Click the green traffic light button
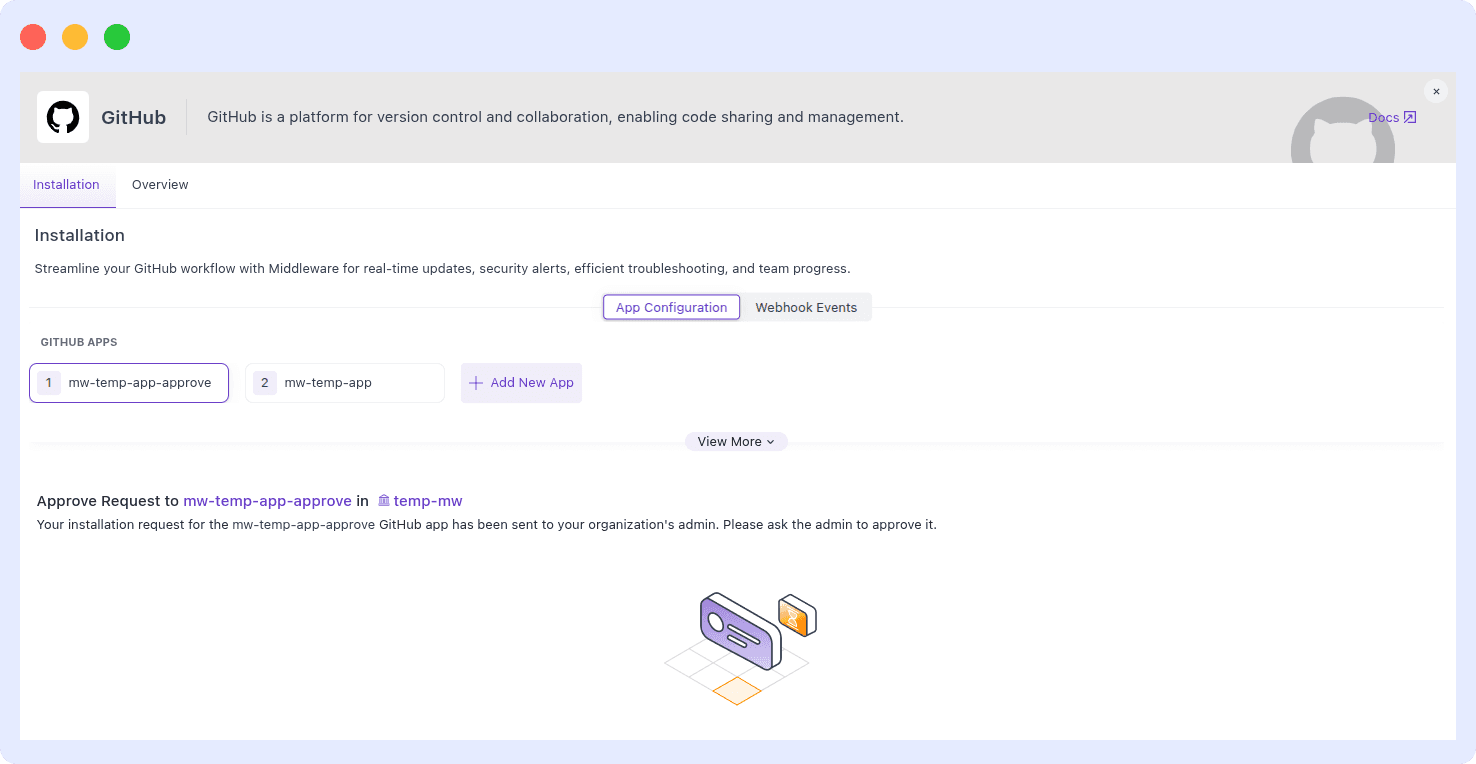Screen dimensions: 1476x764 click(116, 36)
